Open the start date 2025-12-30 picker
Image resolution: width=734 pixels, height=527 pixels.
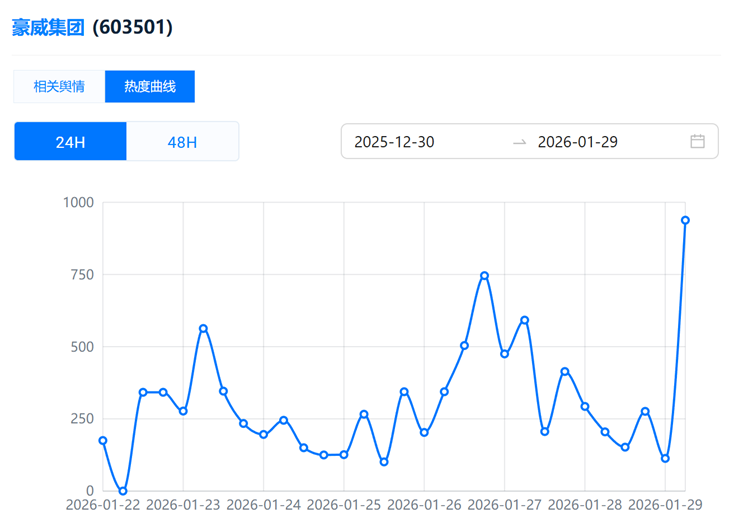pos(395,142)
